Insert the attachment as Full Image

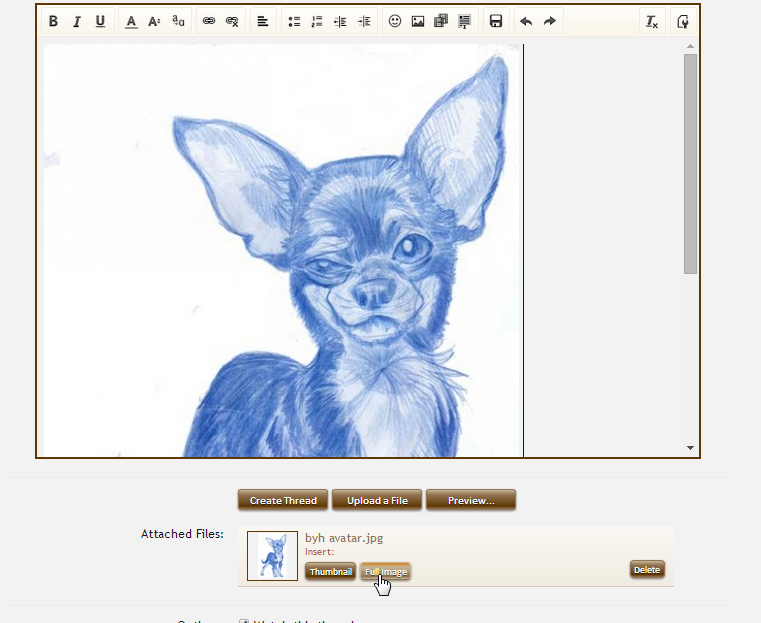click(386, 572)
